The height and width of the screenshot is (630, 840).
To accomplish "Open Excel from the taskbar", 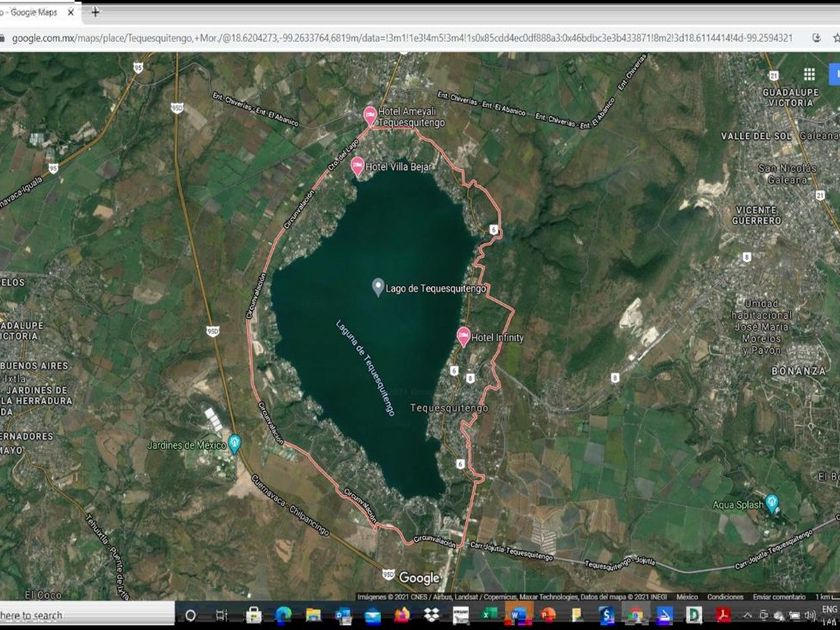I will pos(489,614).
